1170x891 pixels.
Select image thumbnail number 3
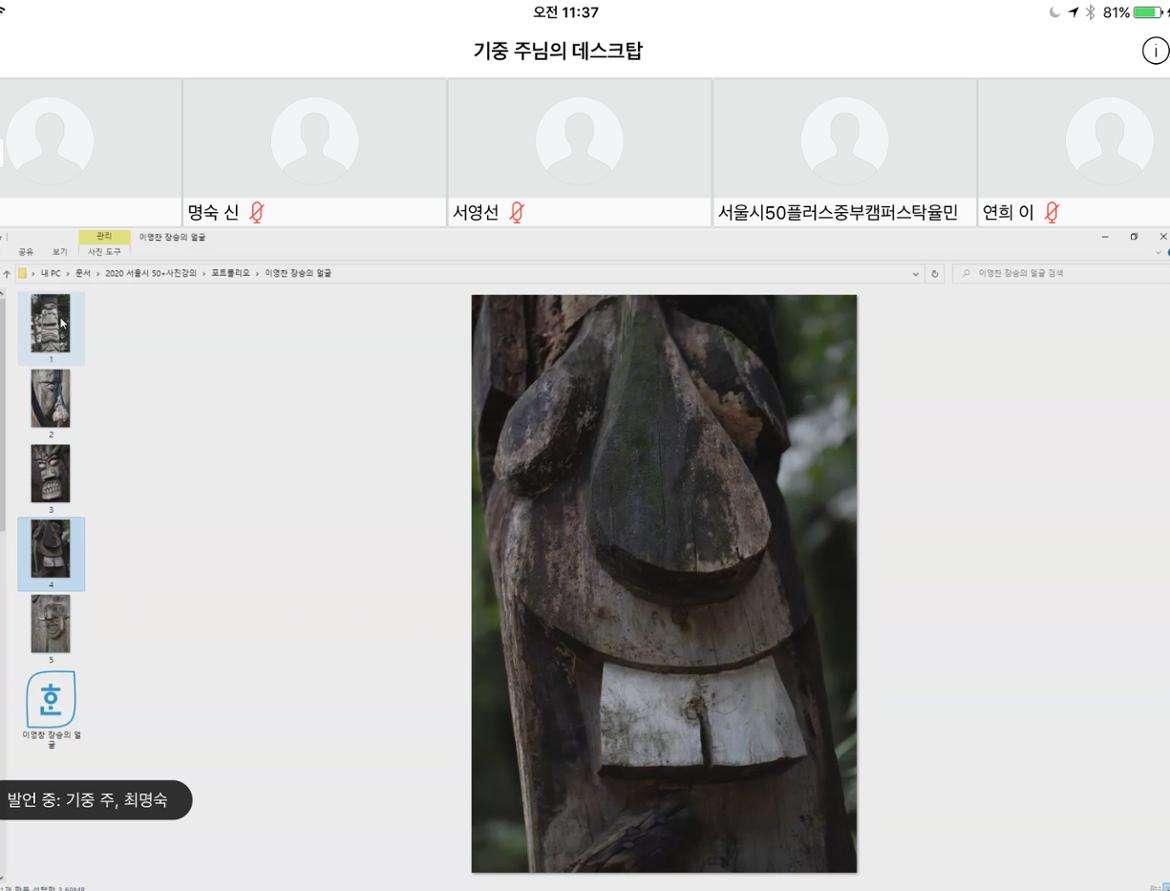point(50,474)
